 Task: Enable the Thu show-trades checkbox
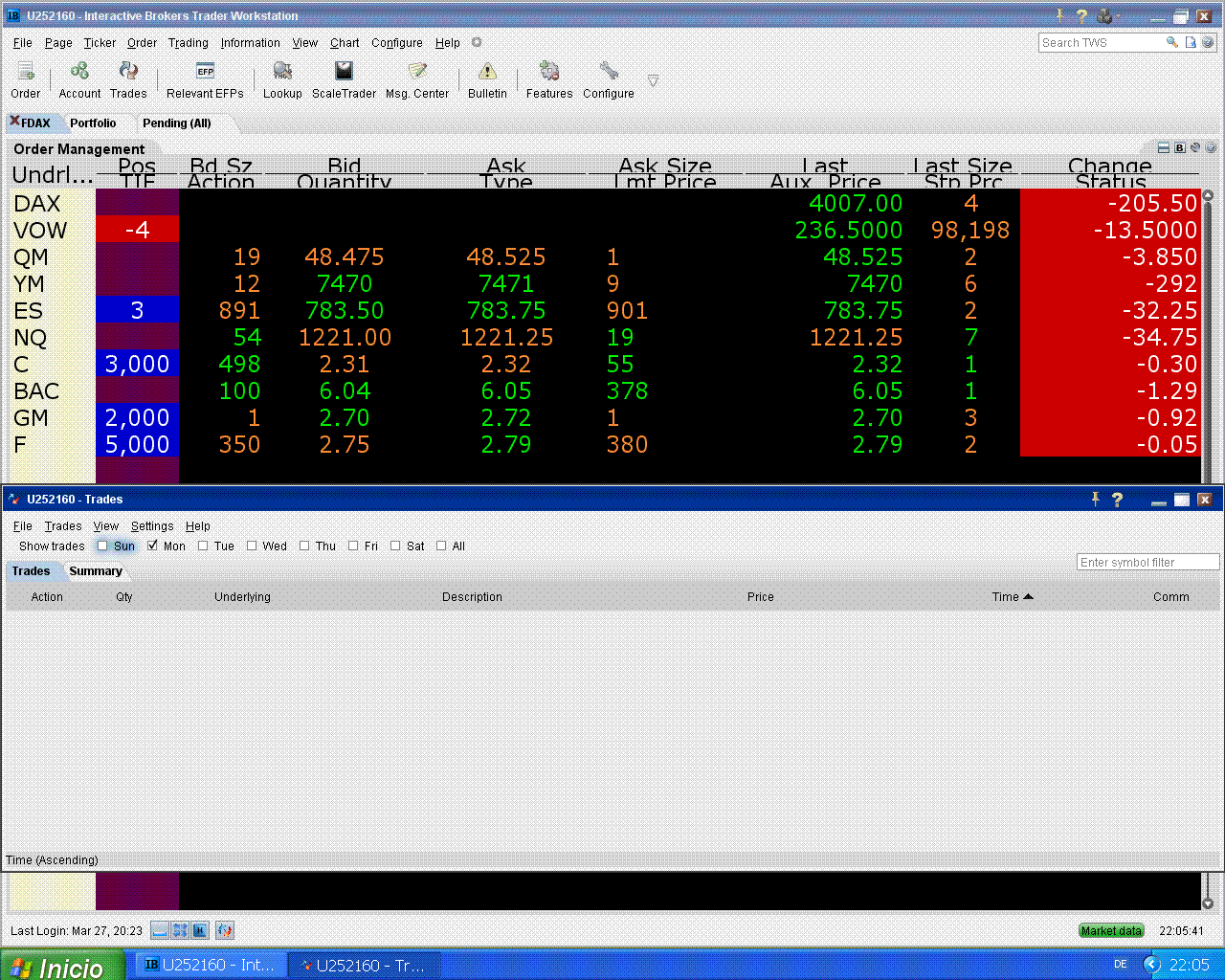click(304, 546)
